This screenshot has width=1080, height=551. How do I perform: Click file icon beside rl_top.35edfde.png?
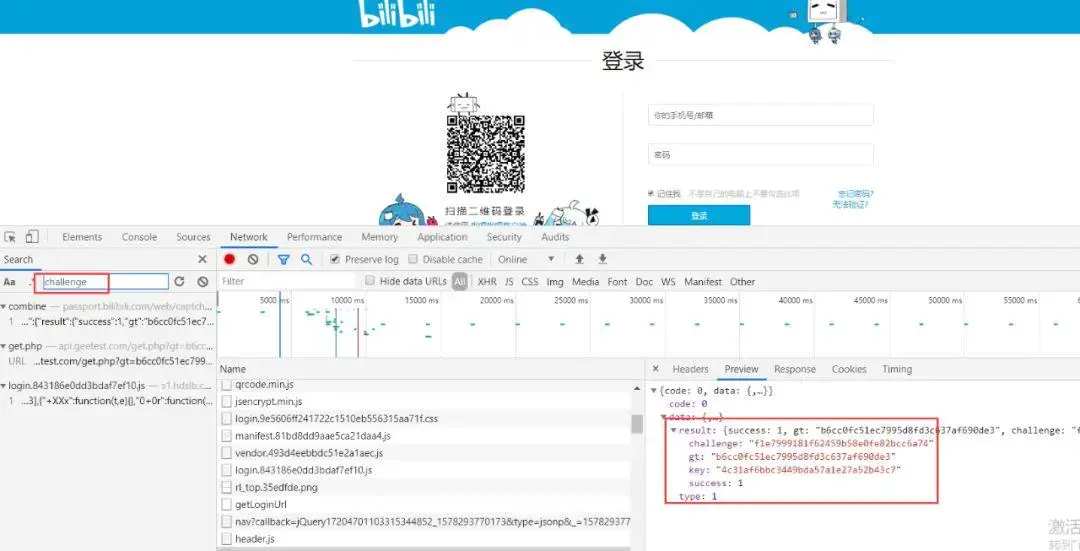click(227, 488)
